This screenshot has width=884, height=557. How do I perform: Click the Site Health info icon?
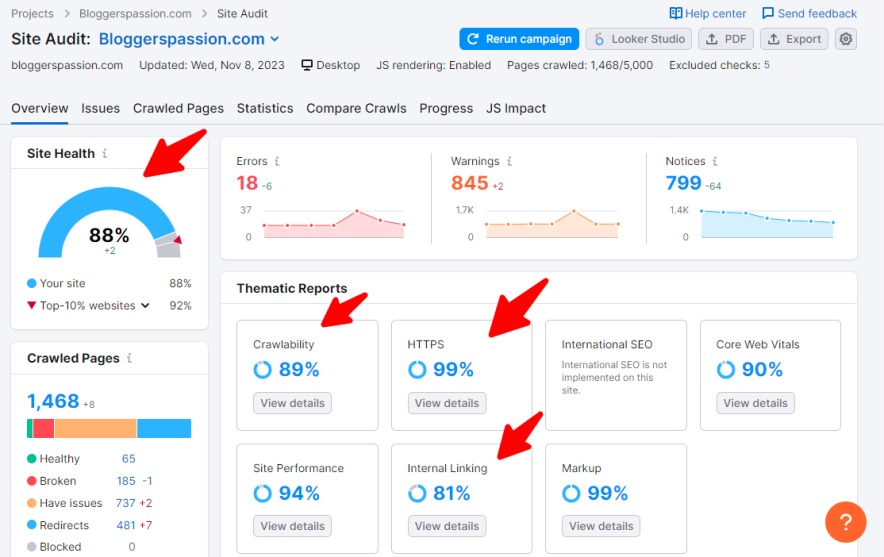click(x=105, y=153)
